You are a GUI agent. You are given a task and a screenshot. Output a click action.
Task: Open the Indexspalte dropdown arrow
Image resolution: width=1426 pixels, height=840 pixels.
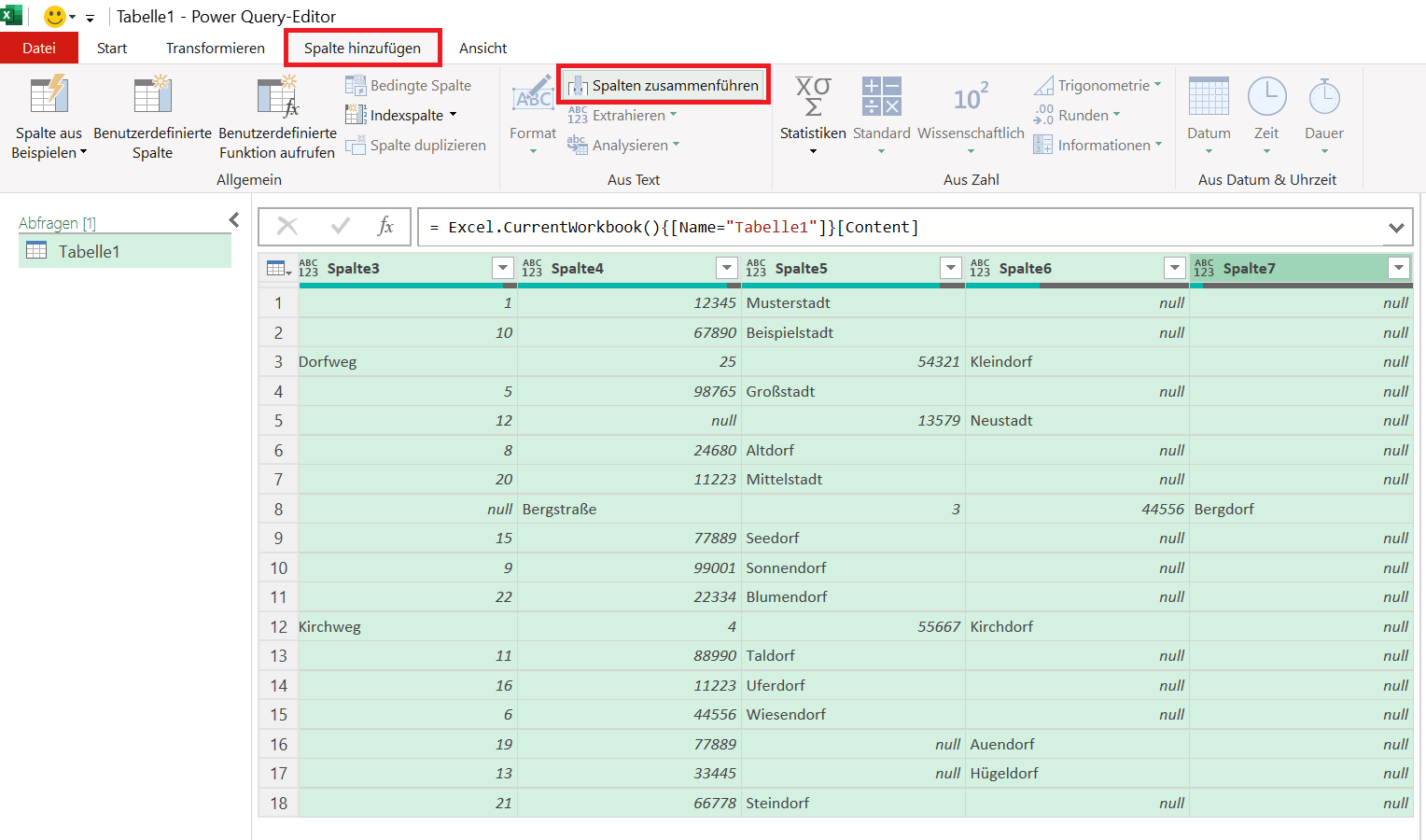pyautogui.click(x=454, y=115)
